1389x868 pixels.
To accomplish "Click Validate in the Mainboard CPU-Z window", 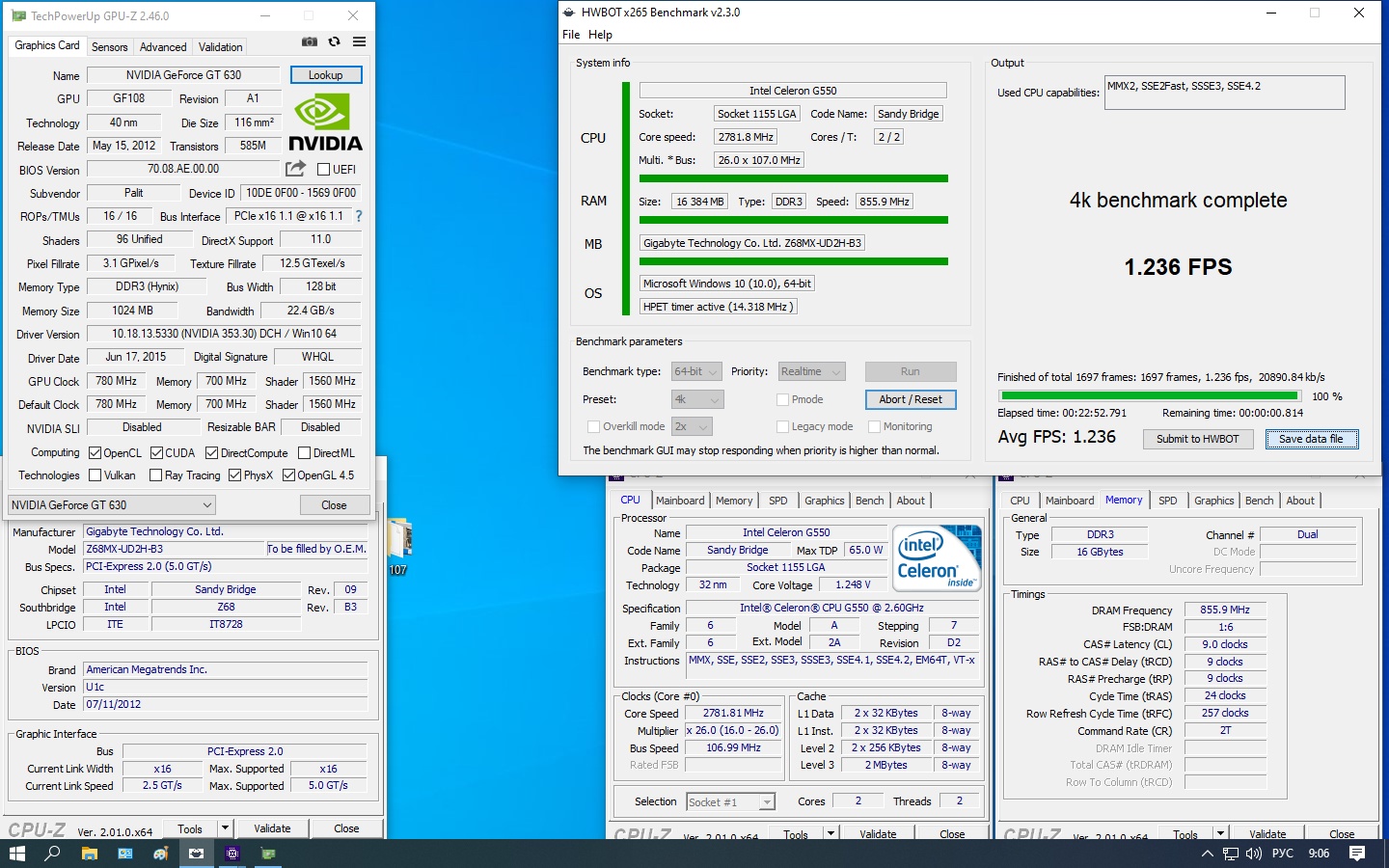I will pyautogui.click(x=272, y=828).
